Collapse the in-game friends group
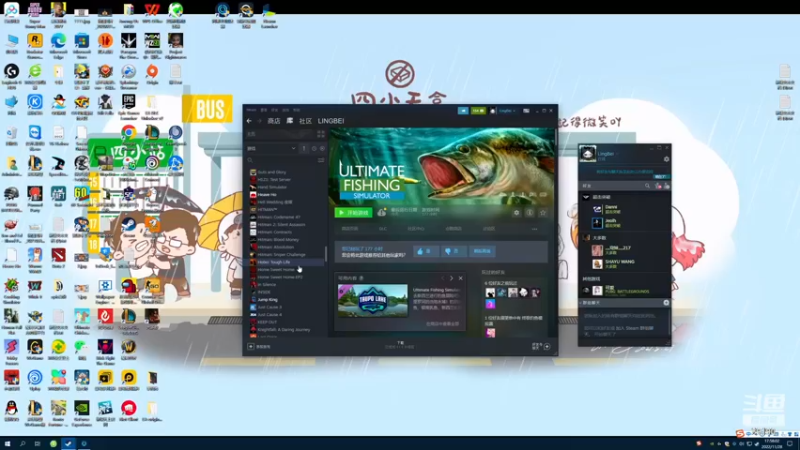Viewport: 800px width, 450px height. point(586,197)
